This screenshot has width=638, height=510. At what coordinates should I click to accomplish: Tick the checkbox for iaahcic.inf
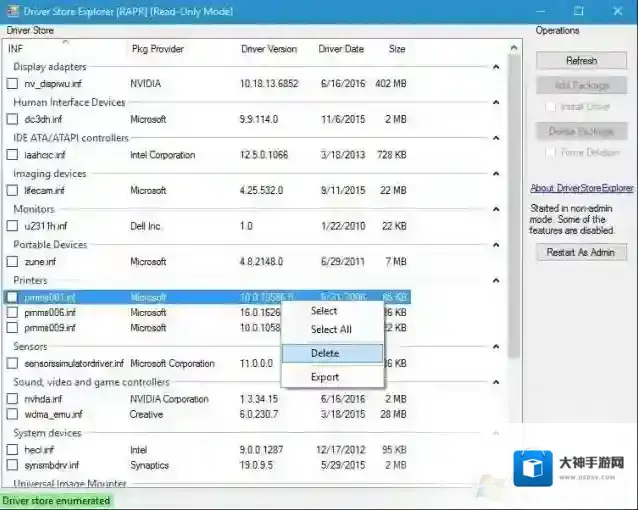click(x=13, y=155)
